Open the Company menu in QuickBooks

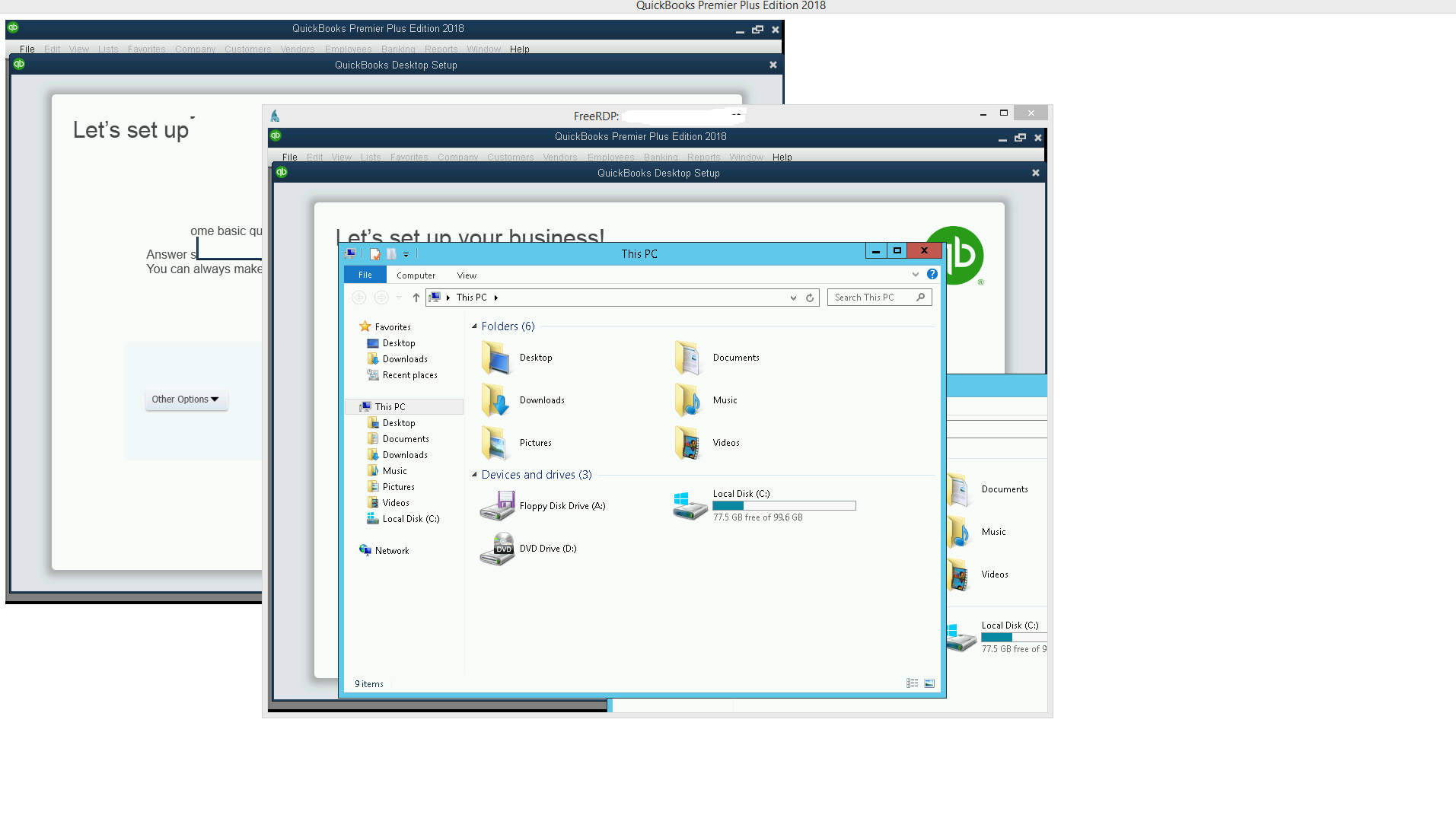pyautogui.click(x=457, y=158)
